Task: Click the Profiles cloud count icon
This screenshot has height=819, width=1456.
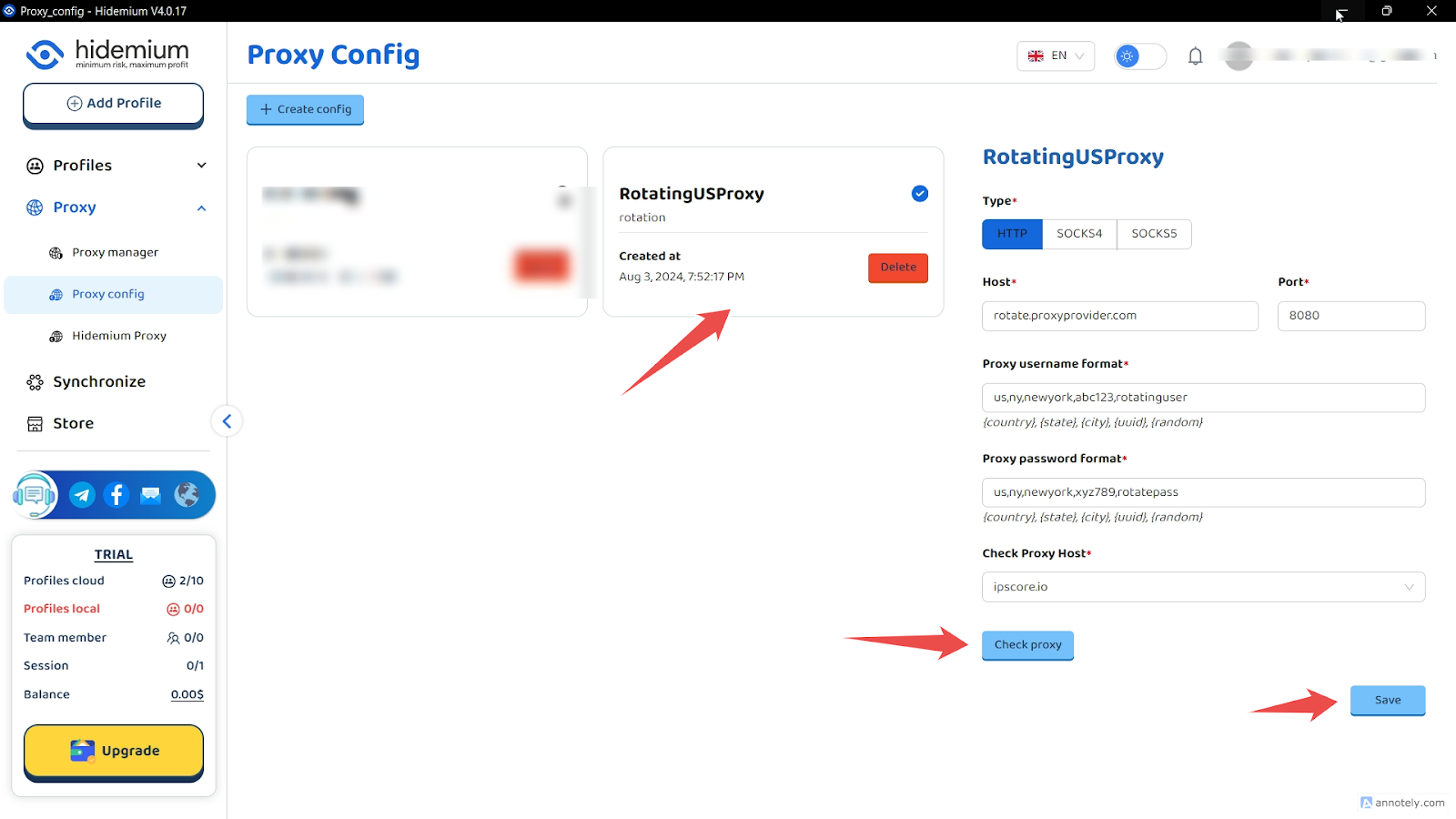Action: 168,581
